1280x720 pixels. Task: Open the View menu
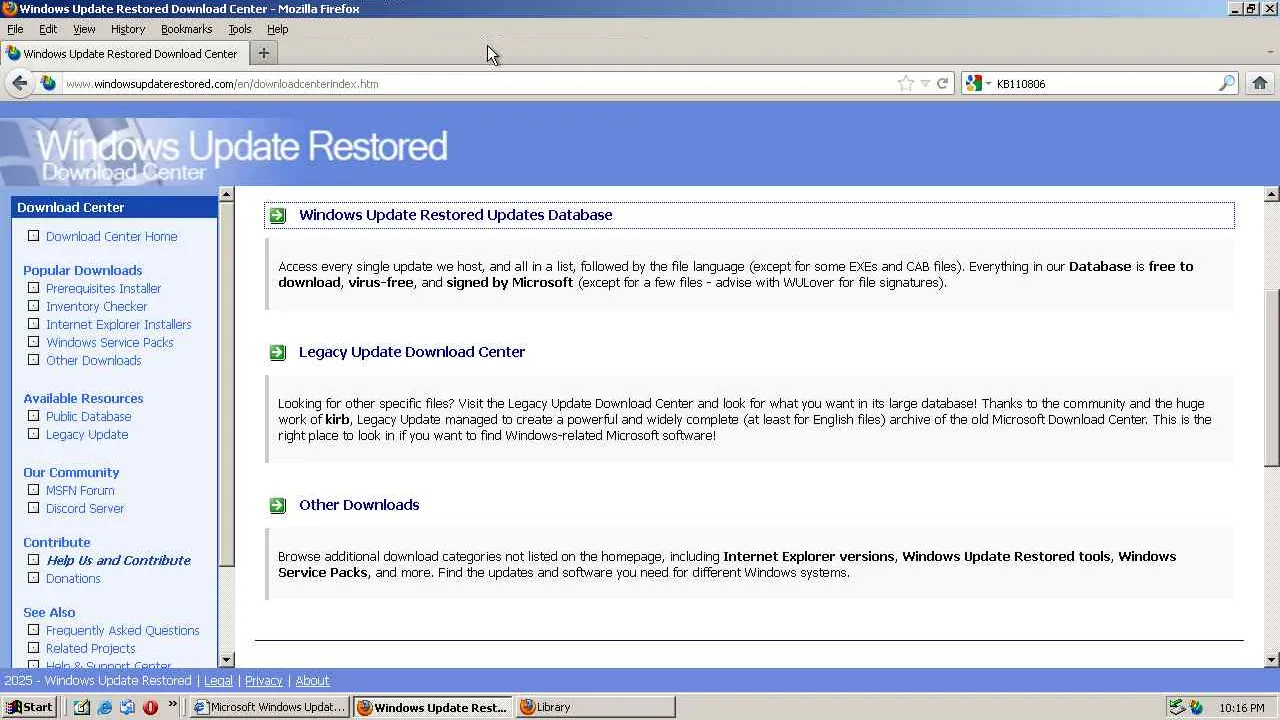pyautogui.click(x=84, y=30)
